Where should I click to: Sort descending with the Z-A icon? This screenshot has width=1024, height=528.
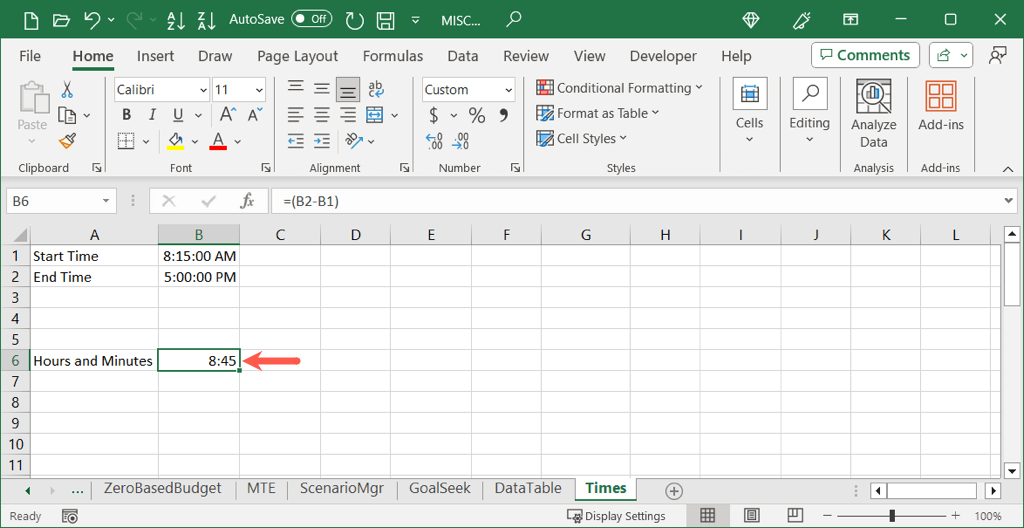click(x=206, y=20)
